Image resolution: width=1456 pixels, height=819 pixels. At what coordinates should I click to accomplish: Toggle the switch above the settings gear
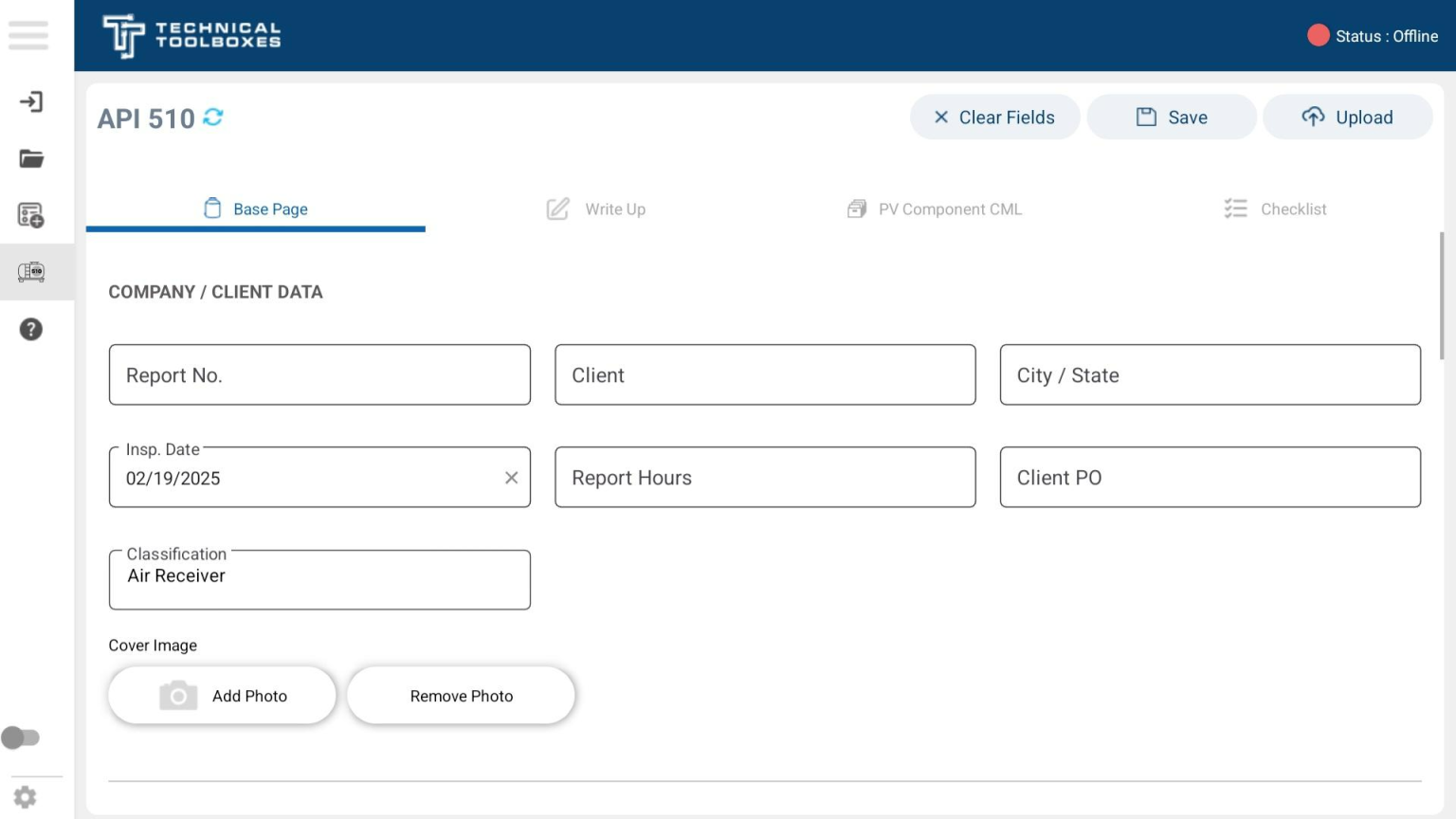click(x=22, y=737)
